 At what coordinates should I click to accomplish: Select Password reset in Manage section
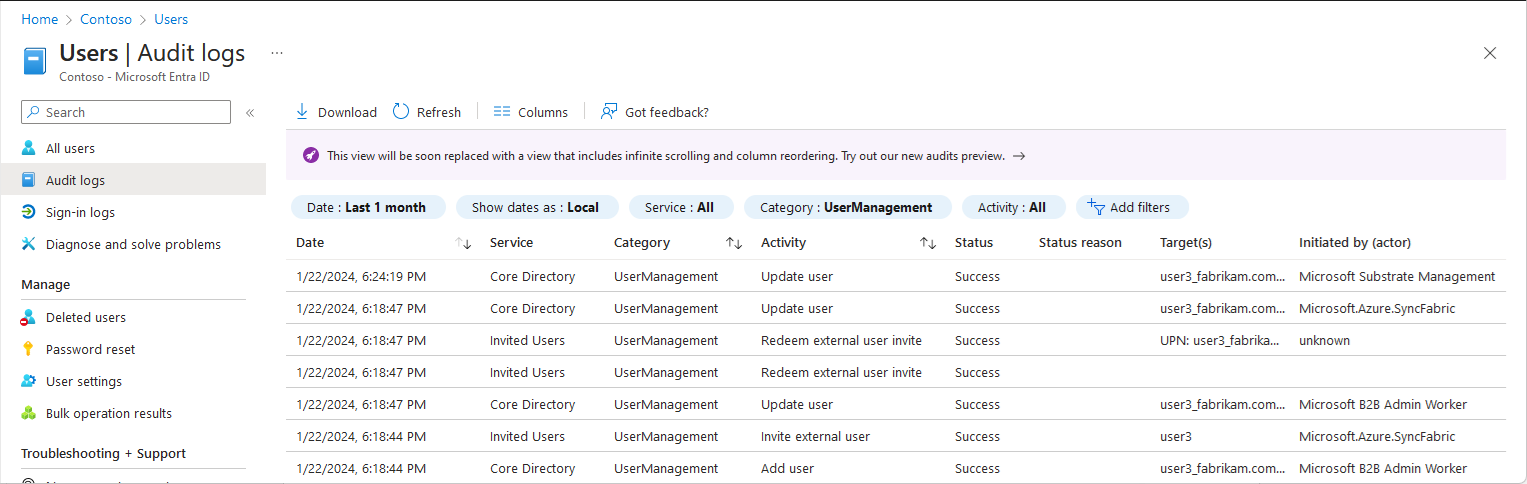pos(90,349)
